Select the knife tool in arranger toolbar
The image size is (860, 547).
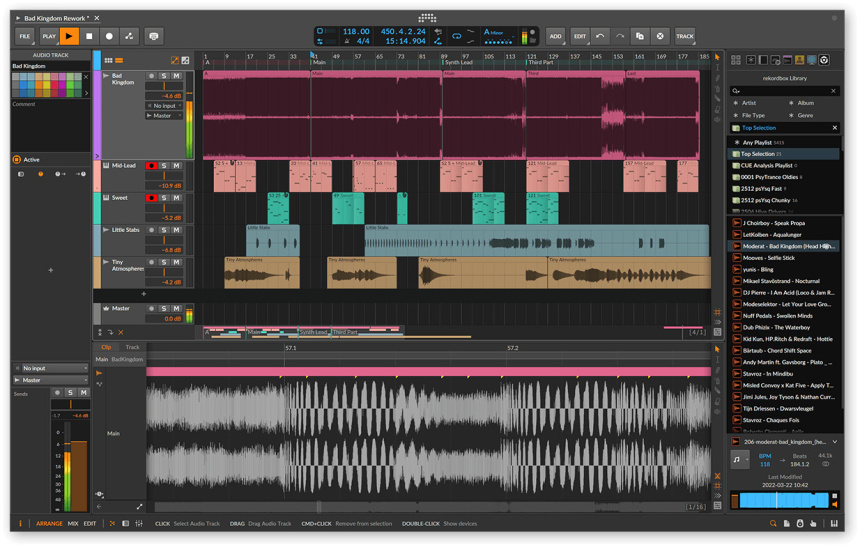pos(717,99)
